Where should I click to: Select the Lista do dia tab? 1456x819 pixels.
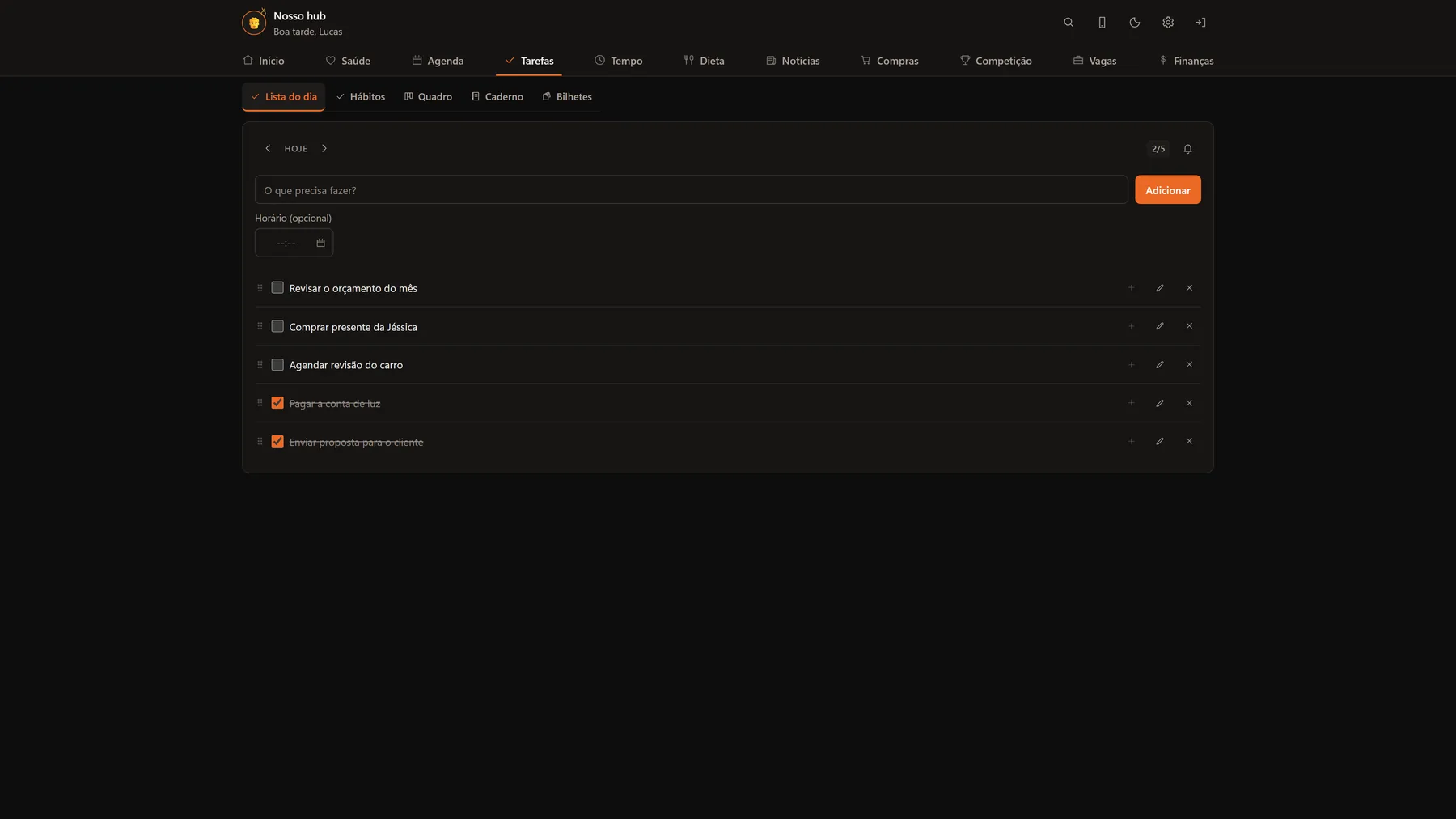point(284,97)
